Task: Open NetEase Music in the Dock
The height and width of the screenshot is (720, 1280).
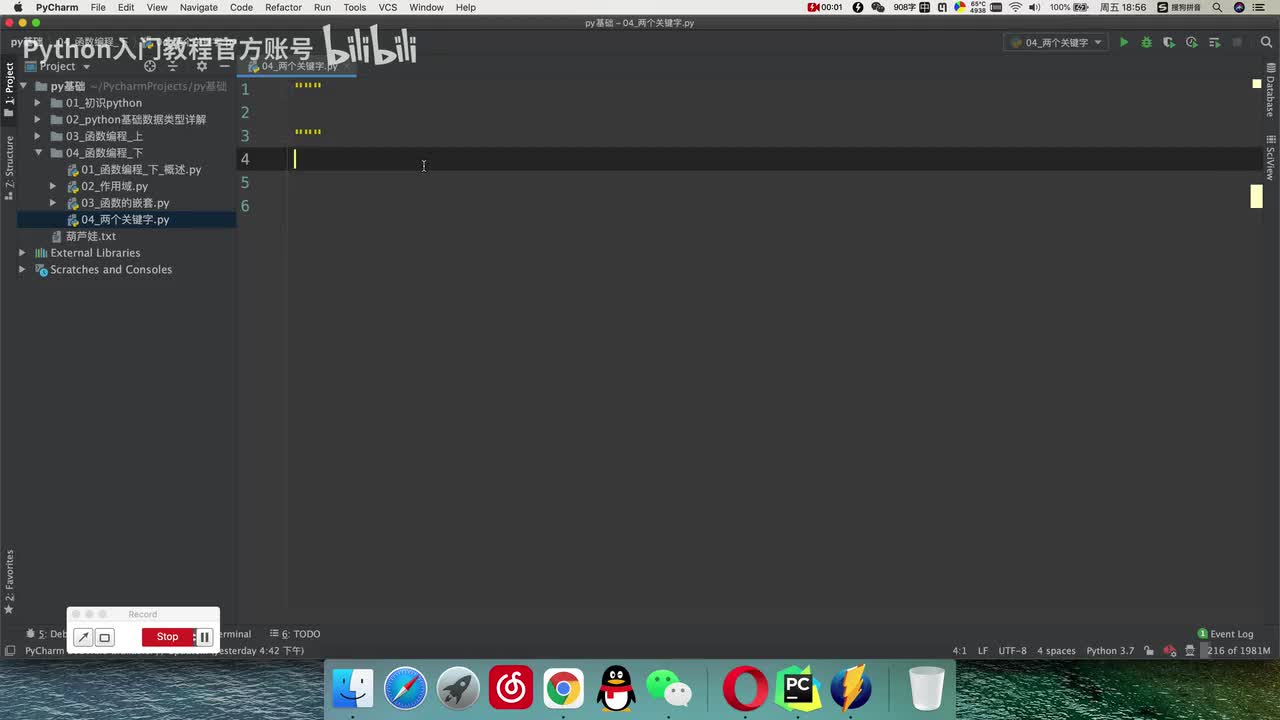Action: click(511, 689)
